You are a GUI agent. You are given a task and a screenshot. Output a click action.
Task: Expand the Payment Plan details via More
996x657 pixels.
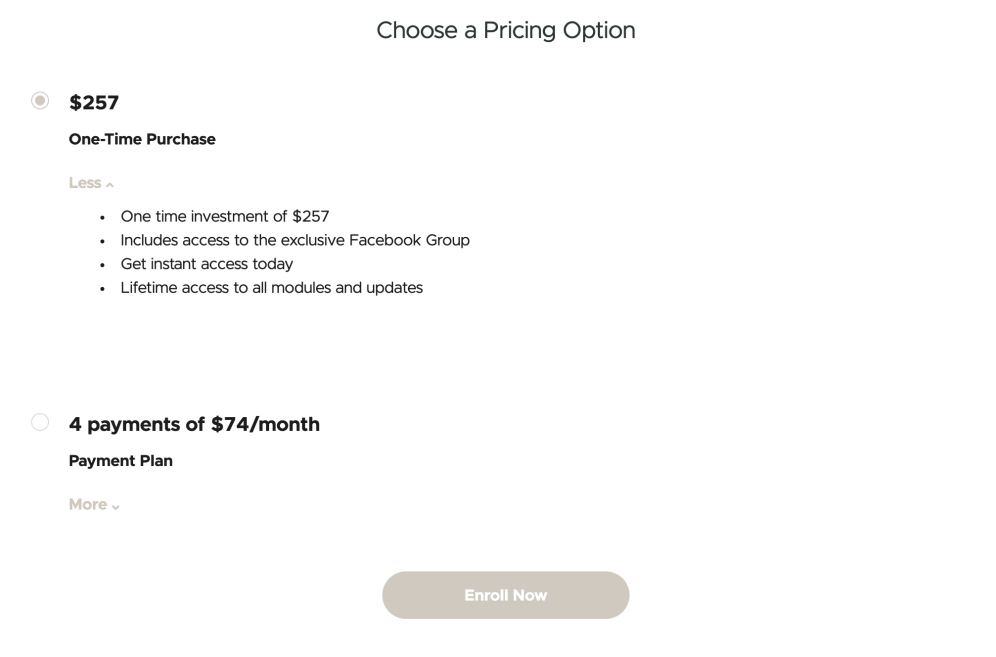(x=87, y=504)
